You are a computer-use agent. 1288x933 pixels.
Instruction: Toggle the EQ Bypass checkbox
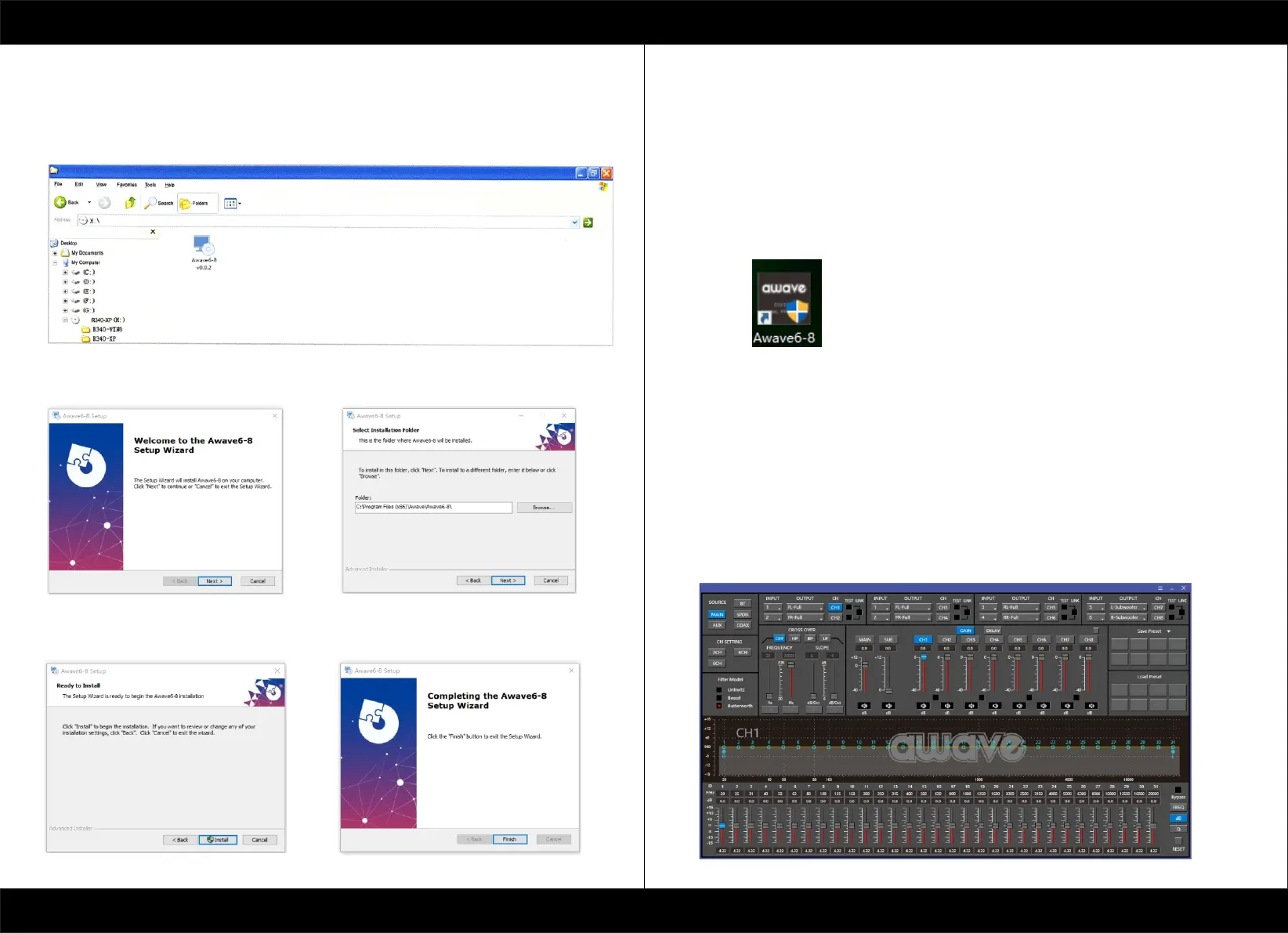pos(1178,790)
